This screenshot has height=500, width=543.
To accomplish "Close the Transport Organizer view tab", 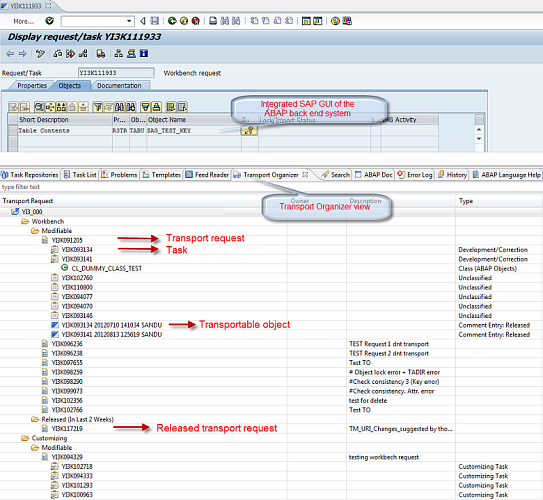I will click(305, 175).
